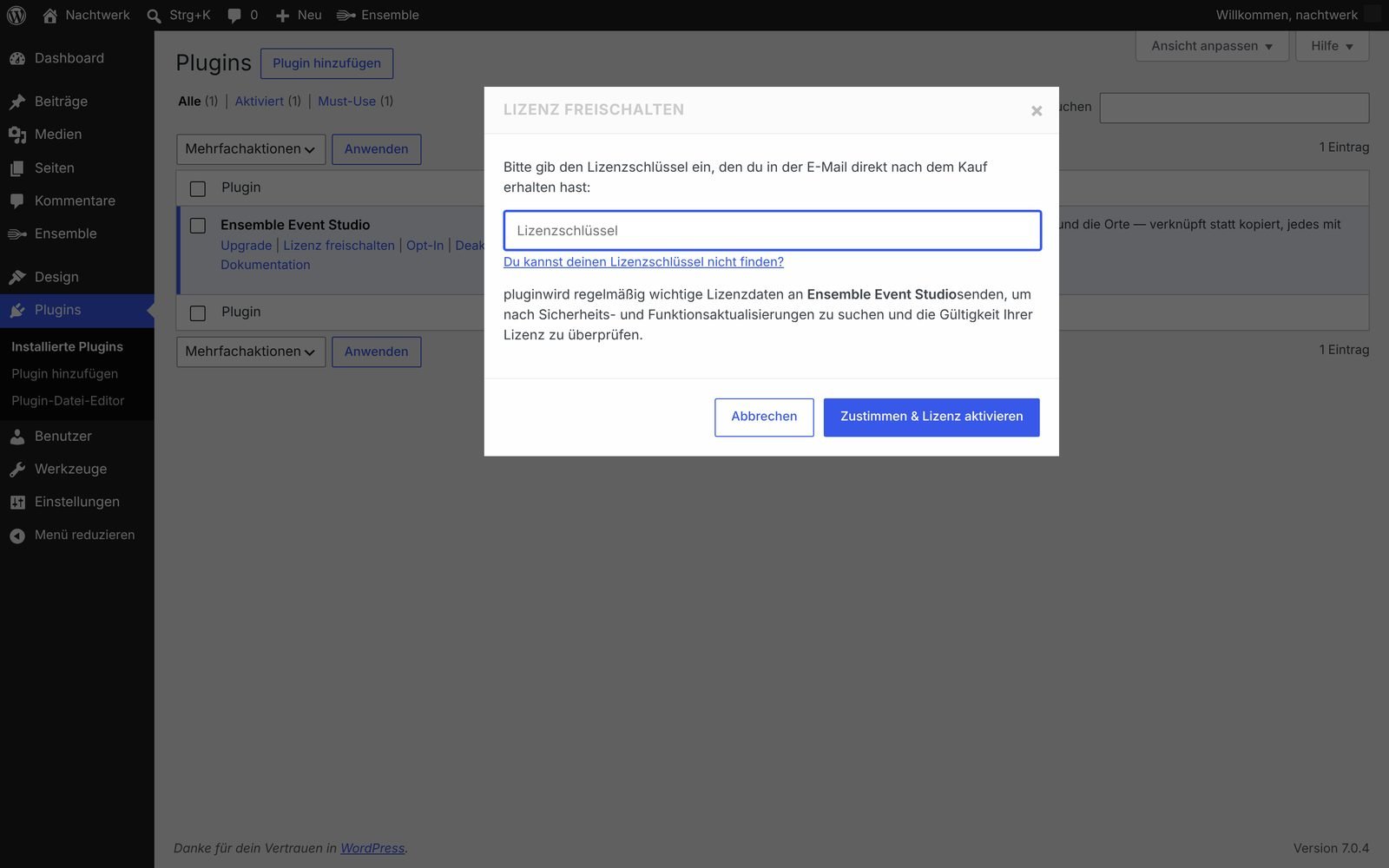The width and height of the screenshot is (1389, 868).
Task: Open the Strg+K search icon
Action: pos(154,16)
